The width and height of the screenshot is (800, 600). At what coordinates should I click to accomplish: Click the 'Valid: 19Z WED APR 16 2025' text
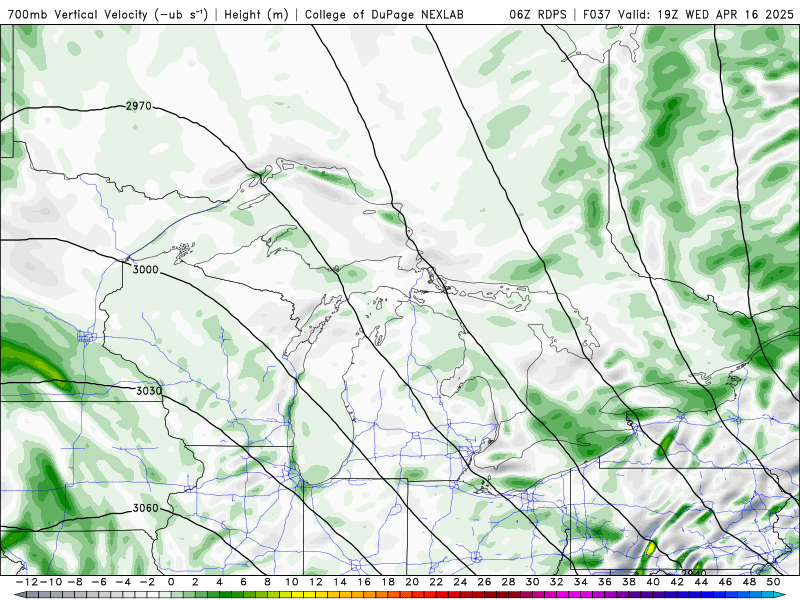pos(706,15)
